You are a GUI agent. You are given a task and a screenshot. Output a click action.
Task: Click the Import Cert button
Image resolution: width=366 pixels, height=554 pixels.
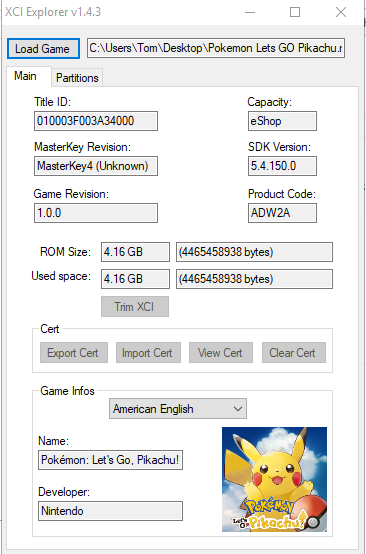tap(148, 353)
